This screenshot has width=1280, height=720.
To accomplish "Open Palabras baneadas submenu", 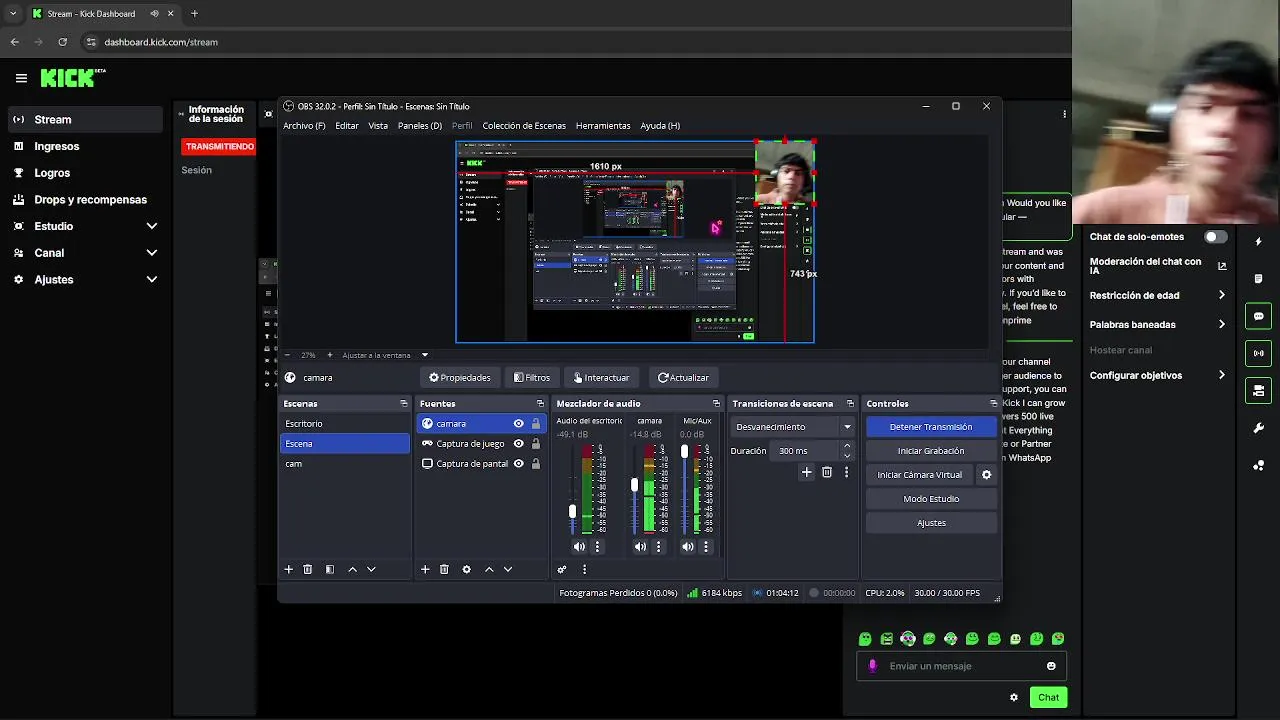I will pos(1158,325).
